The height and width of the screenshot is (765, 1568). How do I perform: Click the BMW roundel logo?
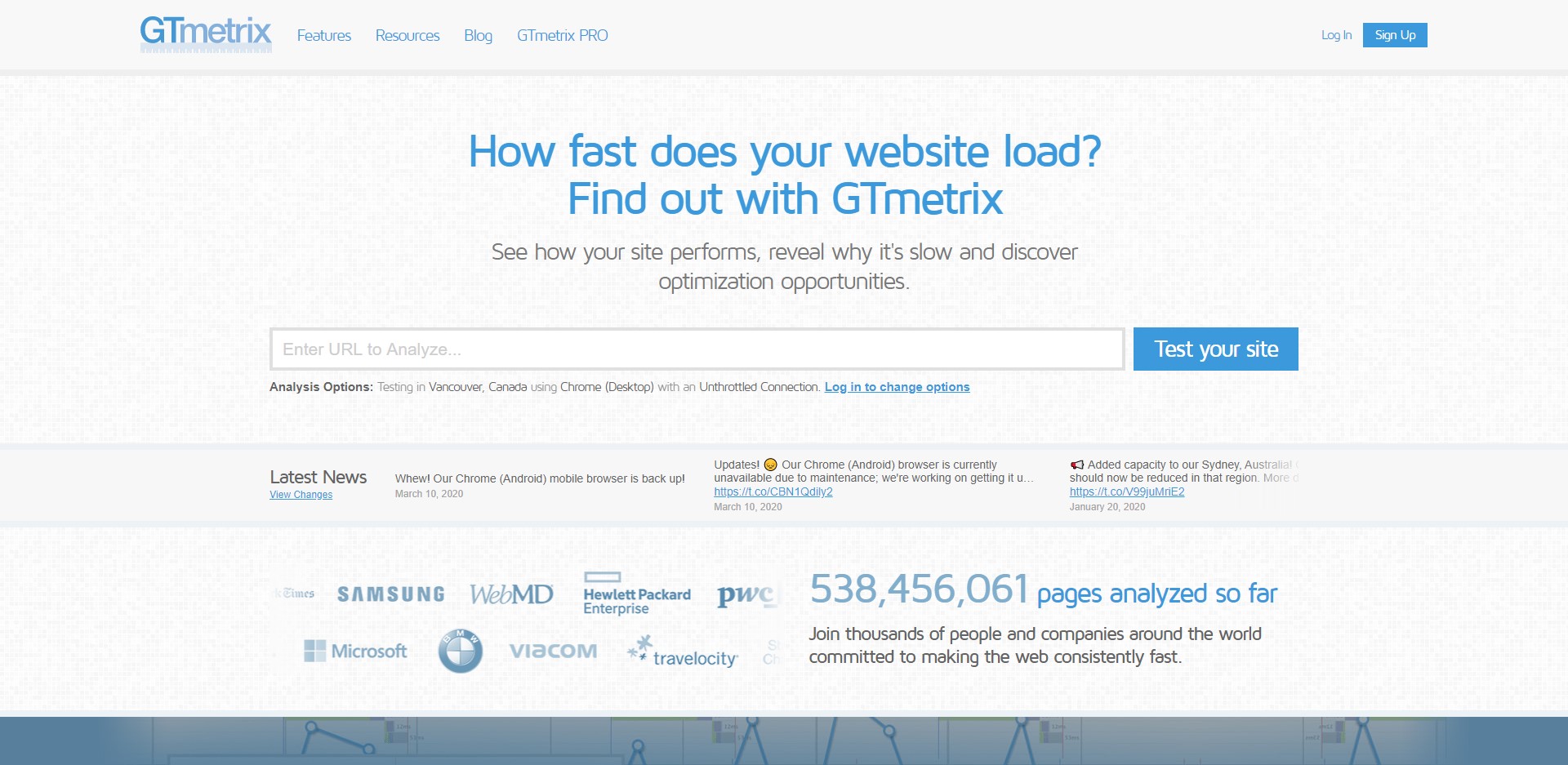coord(461,651)
